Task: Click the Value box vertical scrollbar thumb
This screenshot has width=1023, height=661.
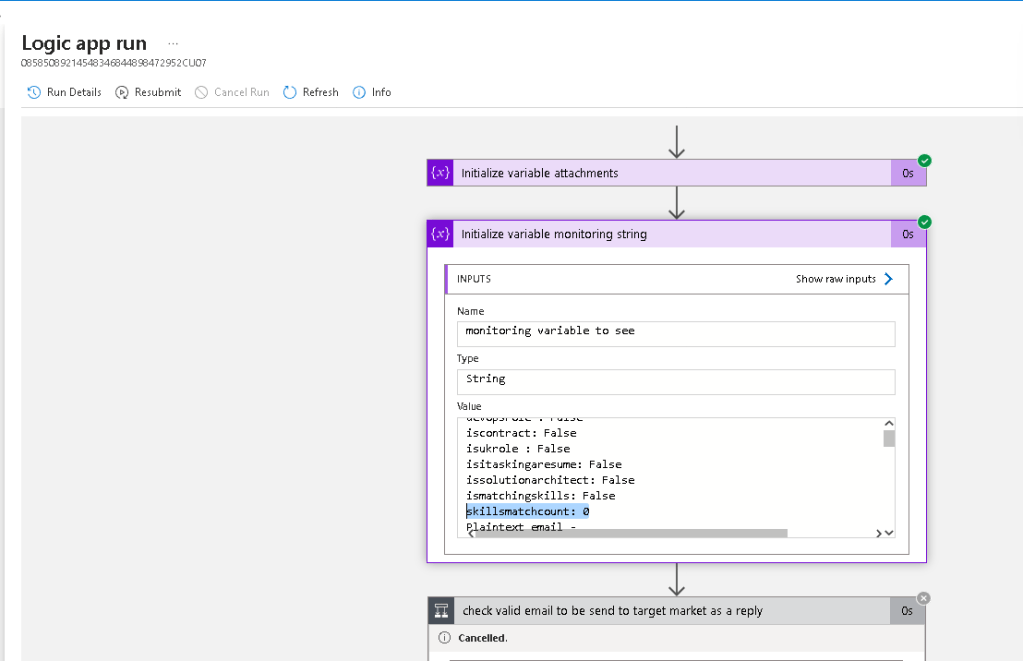Action: (x=889, y=438)
